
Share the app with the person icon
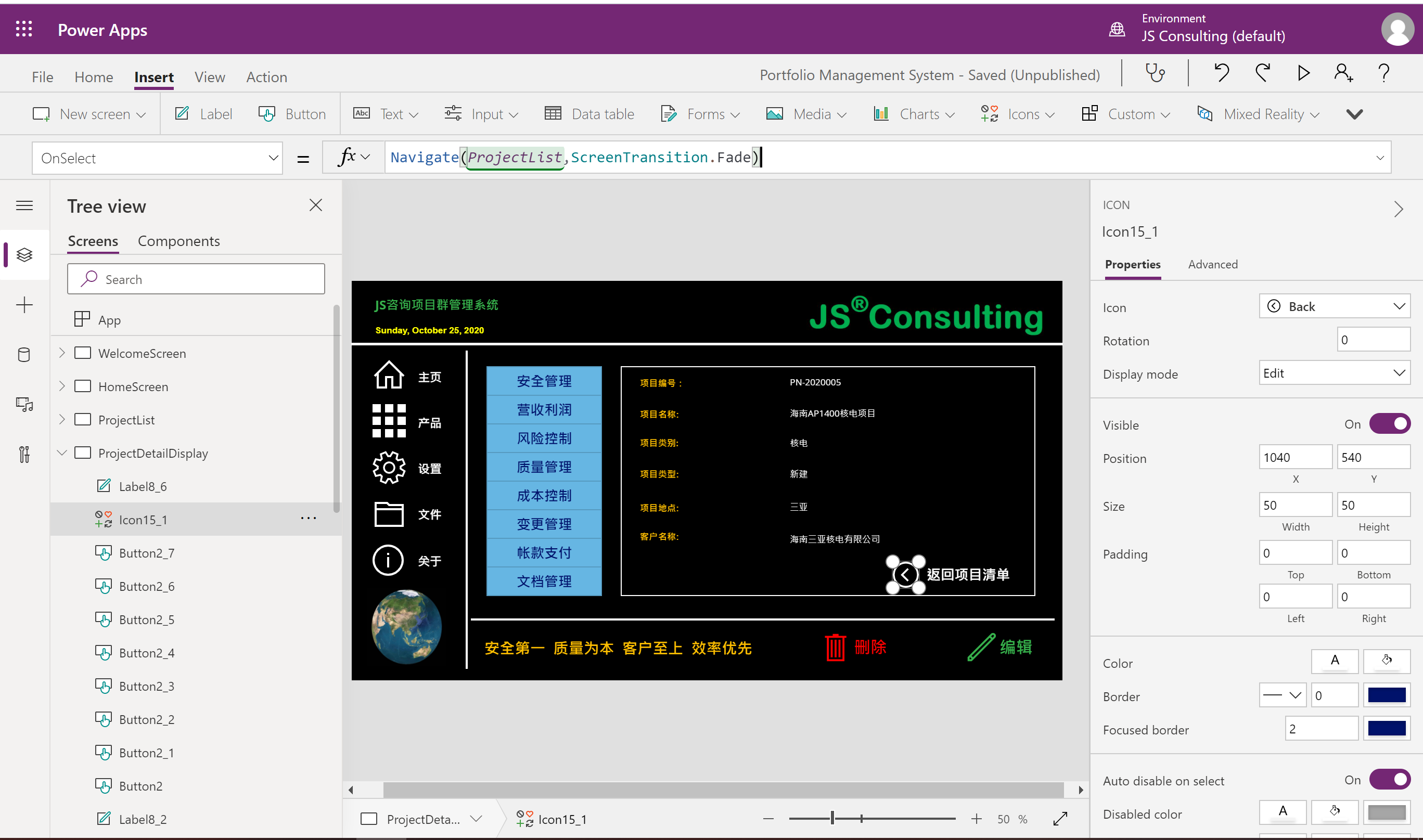[1343, 73]
